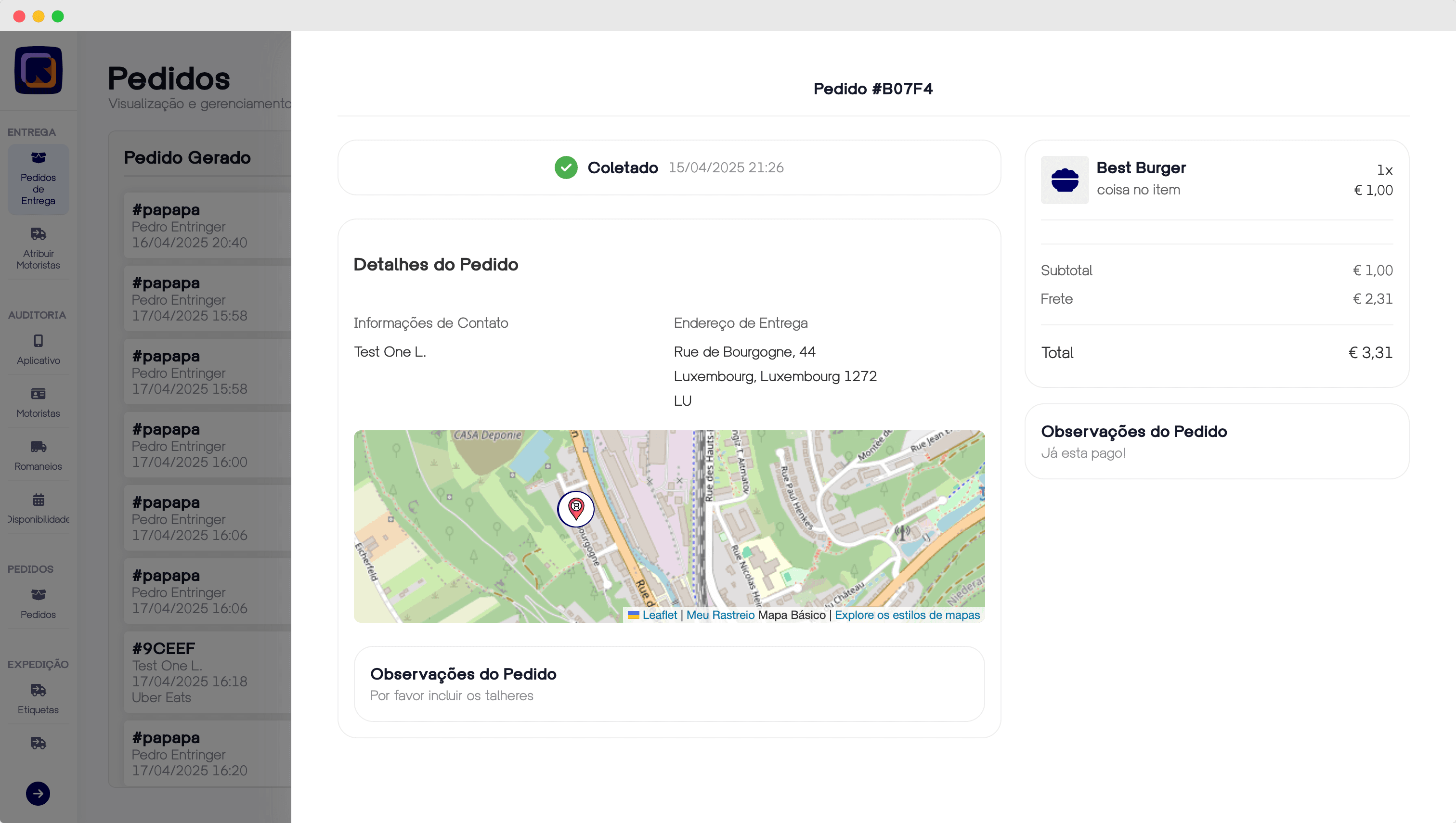1456x823 pixels.
Task: Click the note Já esta pago!
Action: click(x=1083, y=453)
